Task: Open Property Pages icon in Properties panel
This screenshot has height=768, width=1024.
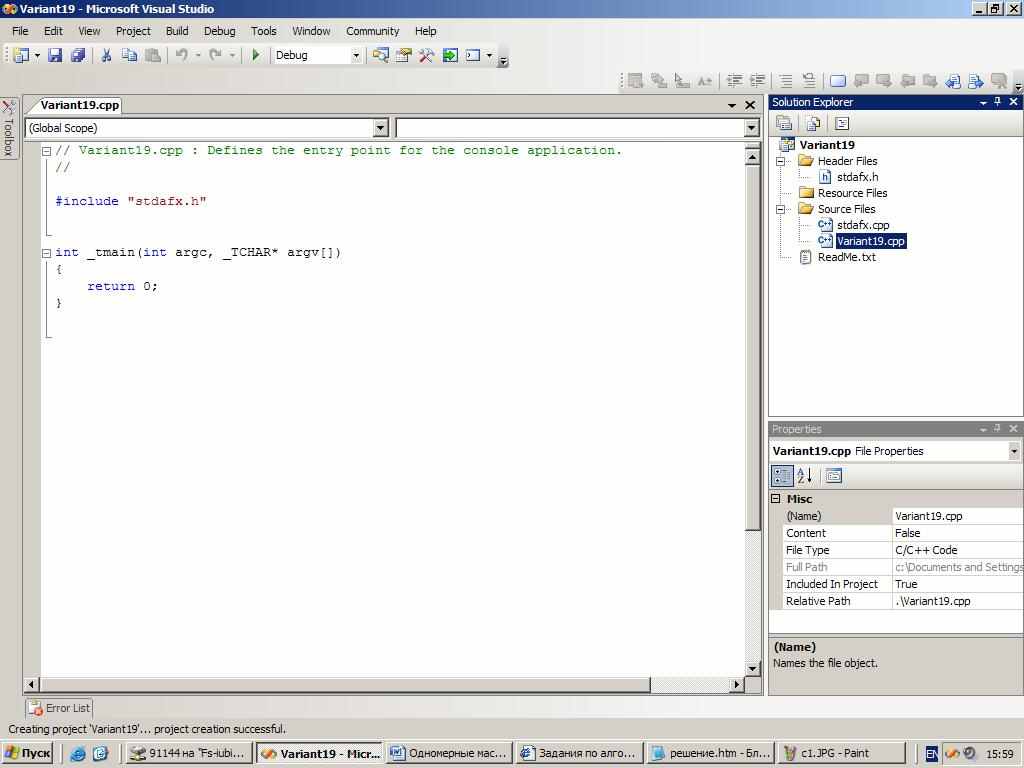Action: (833, 475)
